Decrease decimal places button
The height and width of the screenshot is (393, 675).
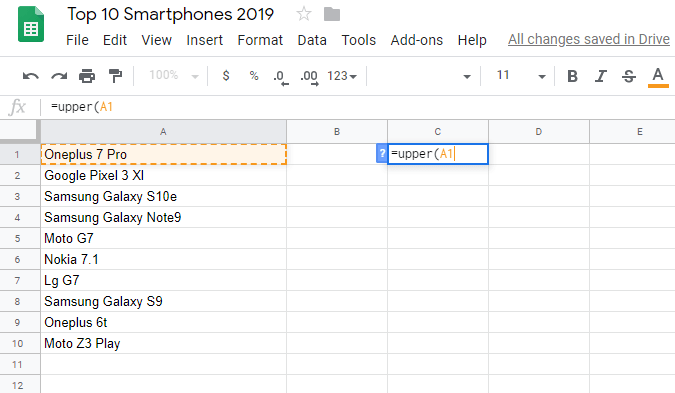(281, 77)
